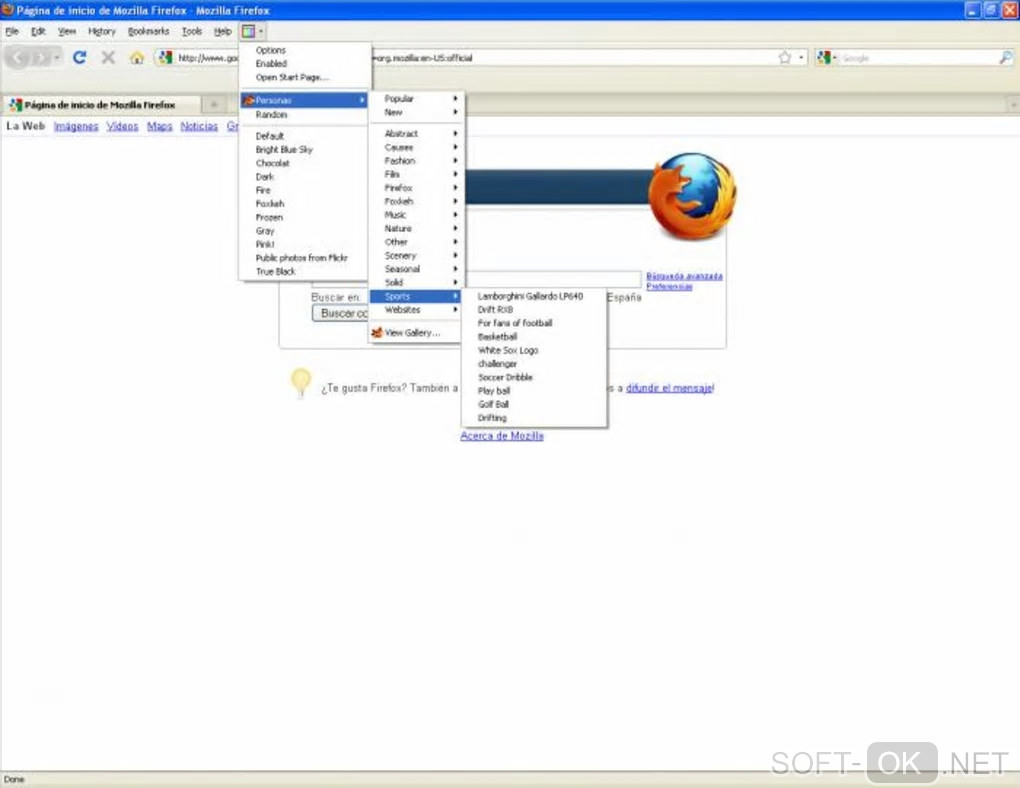
Task: Toggle the Enabled menu entry
Action: tap(305, 64)
